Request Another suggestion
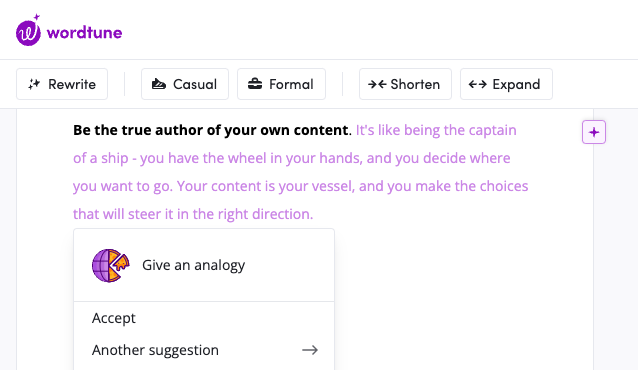This screenshot has height=370, width=638. click(155, 350)
